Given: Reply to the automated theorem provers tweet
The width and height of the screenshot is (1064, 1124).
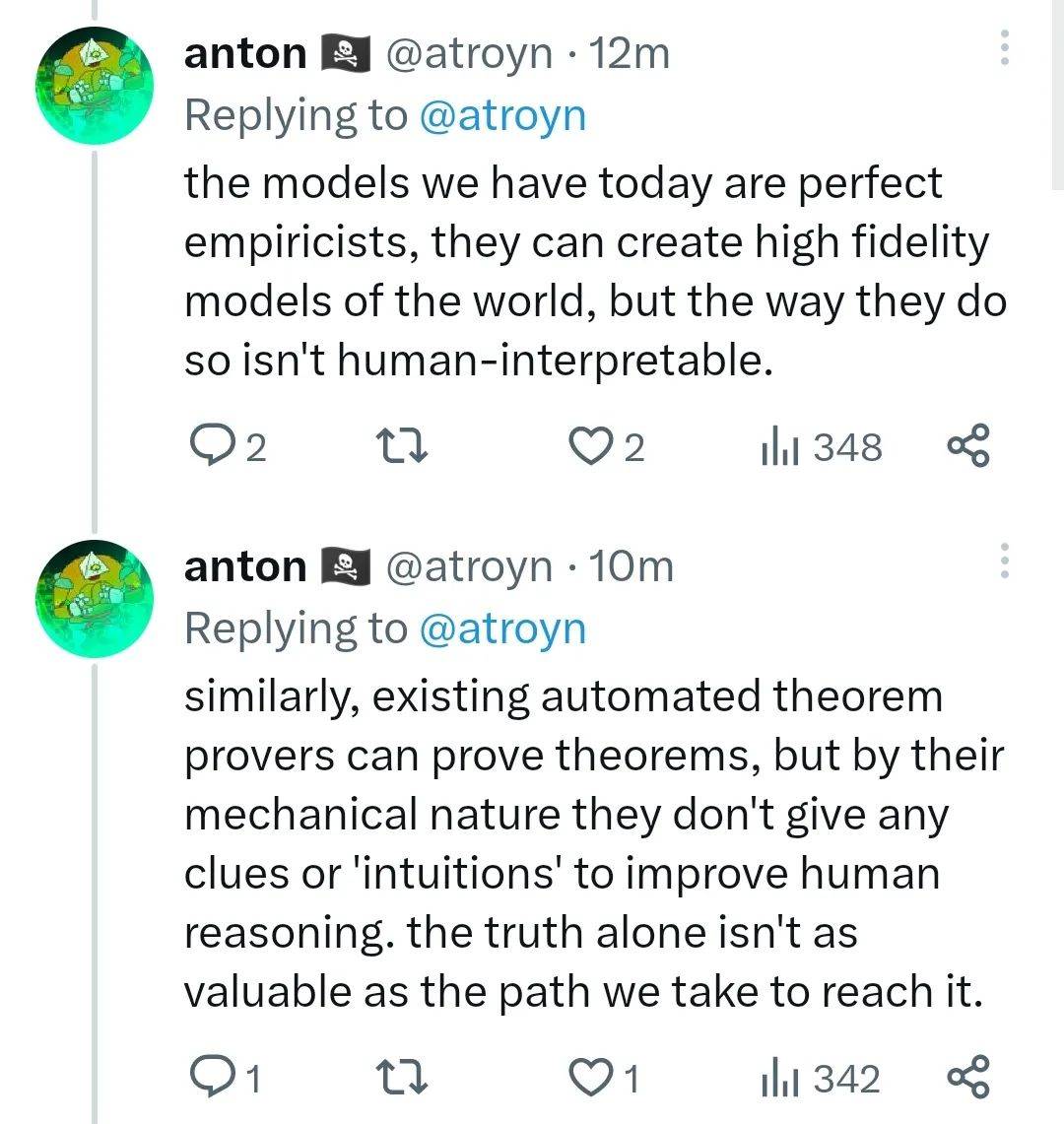Looking at the screenshot, I should pyautogui.click(x=208, y=1079).
